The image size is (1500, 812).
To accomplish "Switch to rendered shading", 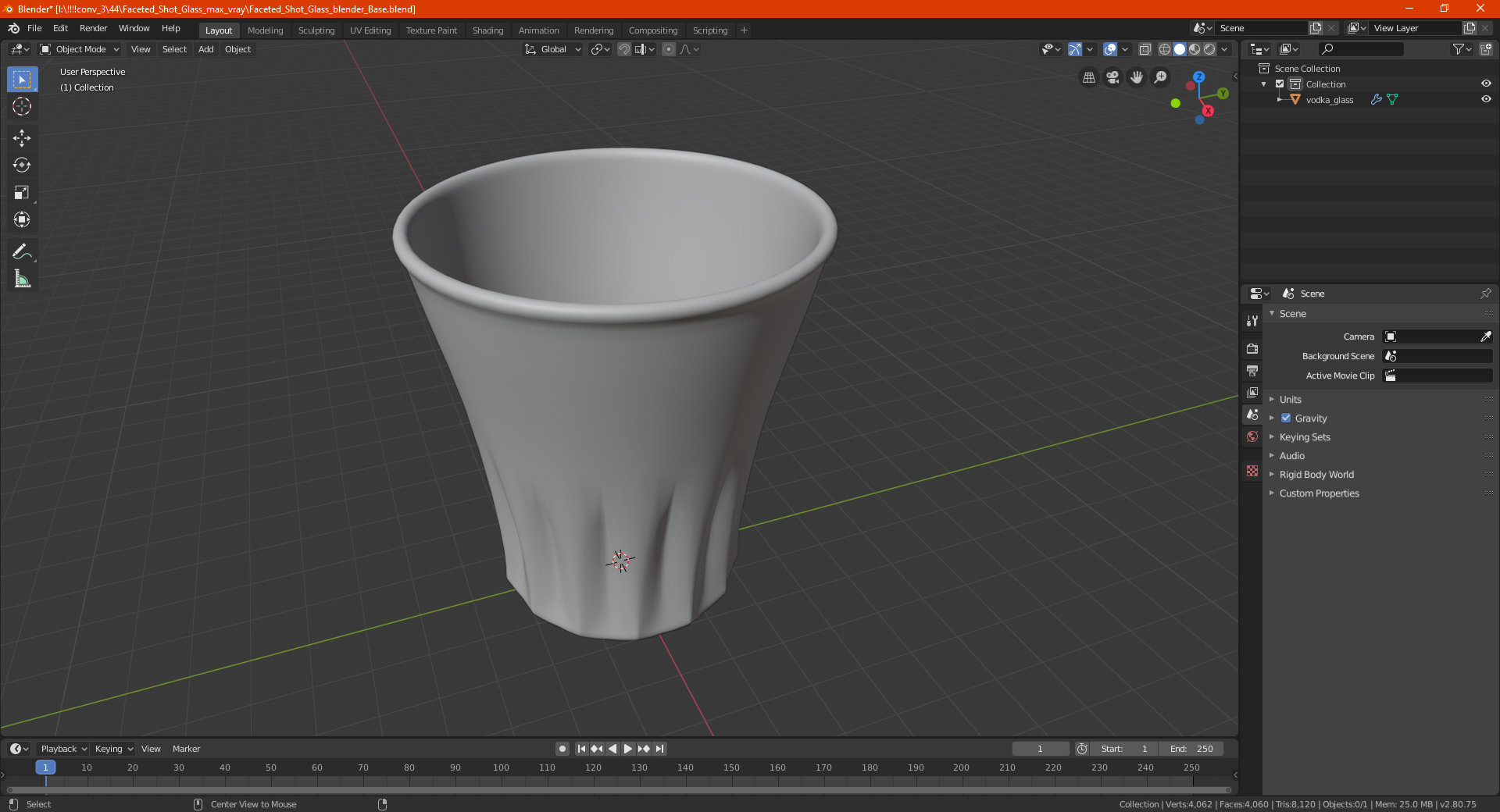I will (1209, 49).
